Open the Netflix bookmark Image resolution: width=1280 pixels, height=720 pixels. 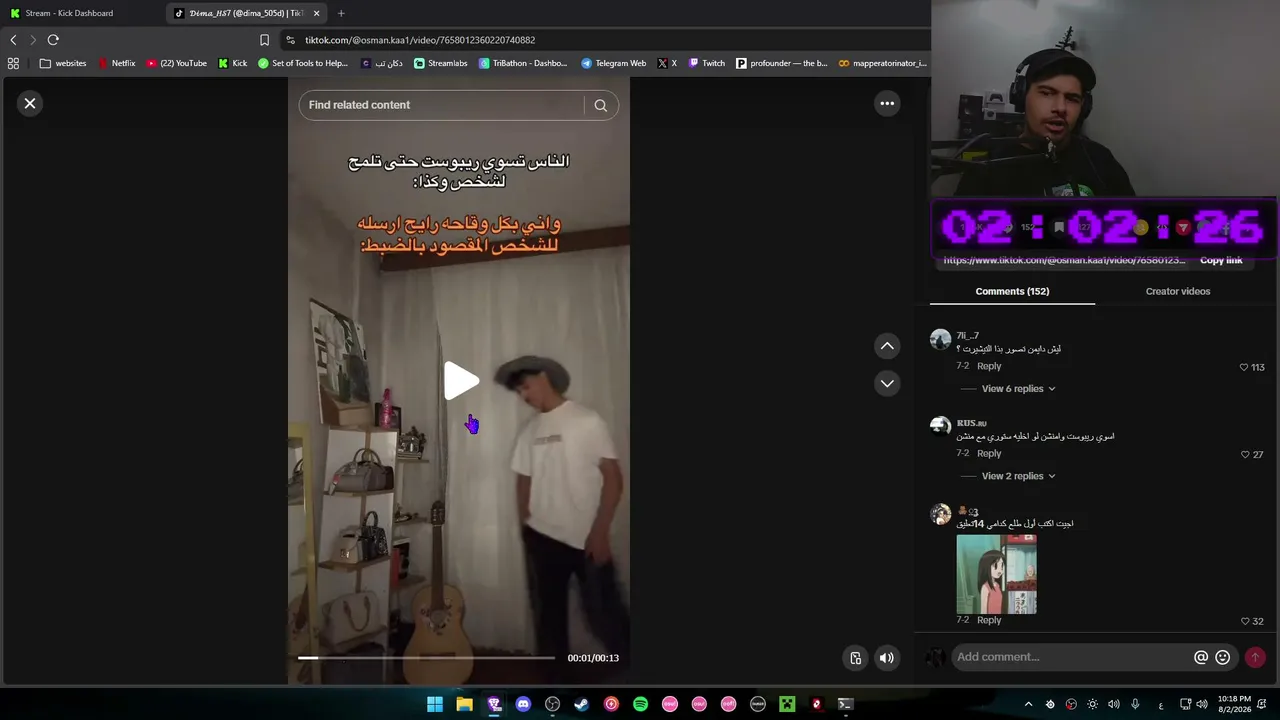[116, 63]
